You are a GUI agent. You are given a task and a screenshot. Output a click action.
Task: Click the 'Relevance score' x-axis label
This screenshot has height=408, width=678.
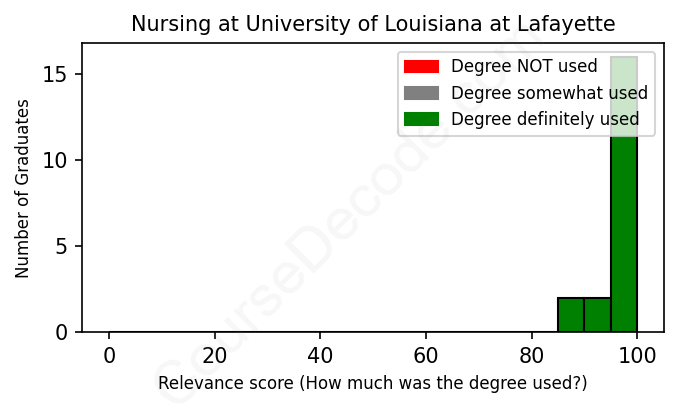[x=373, y=383]
